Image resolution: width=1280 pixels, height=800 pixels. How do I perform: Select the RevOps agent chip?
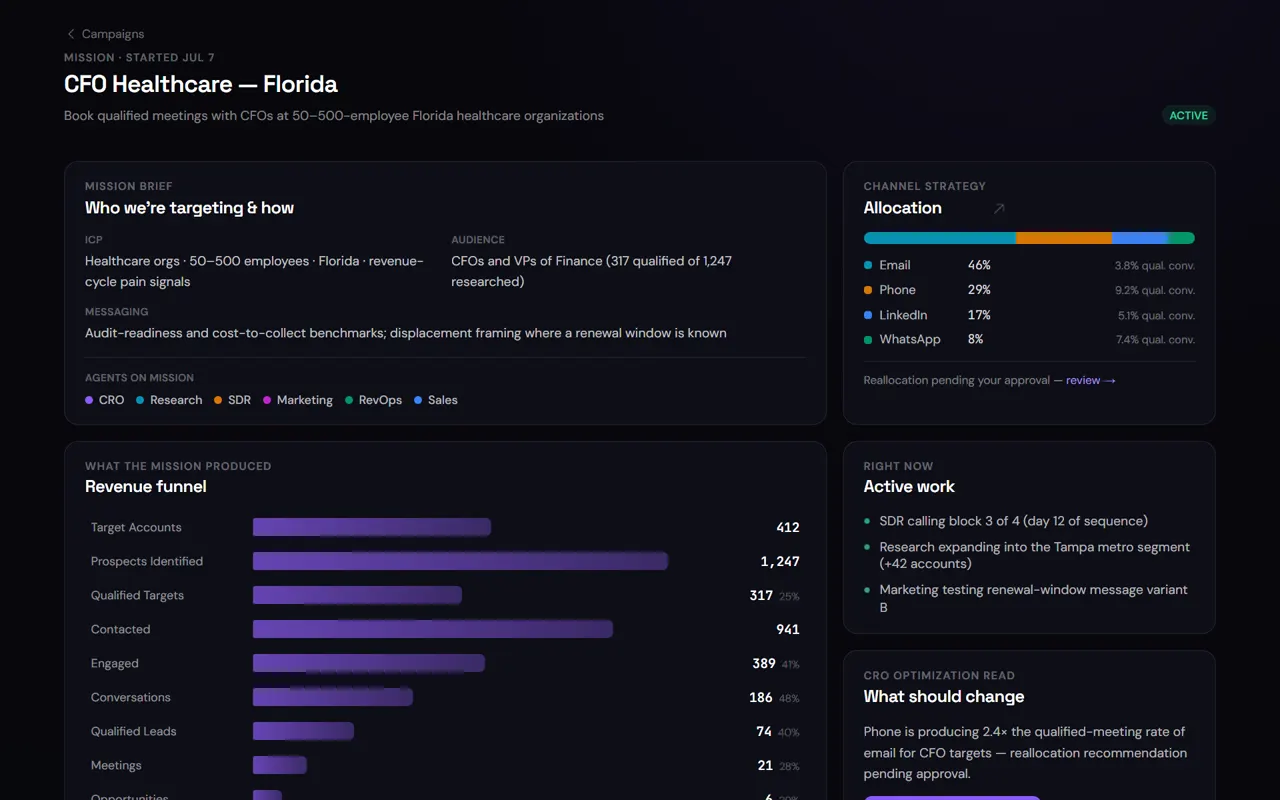point(373,400)
